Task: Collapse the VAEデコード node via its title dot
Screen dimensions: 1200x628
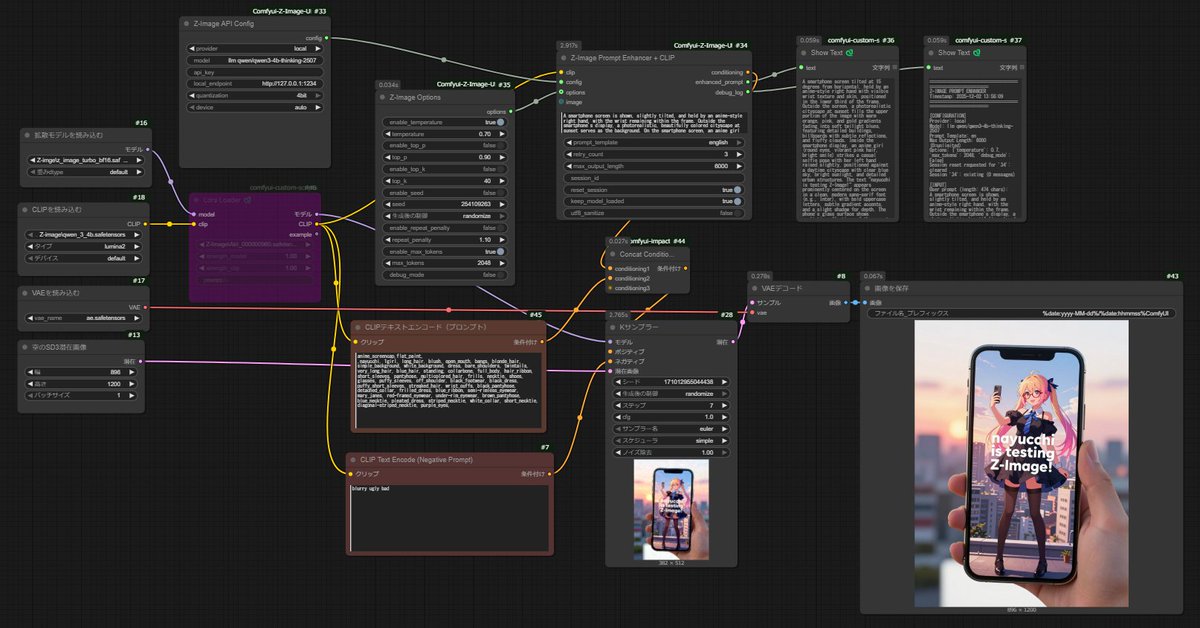Action: [x=757, y=288]
